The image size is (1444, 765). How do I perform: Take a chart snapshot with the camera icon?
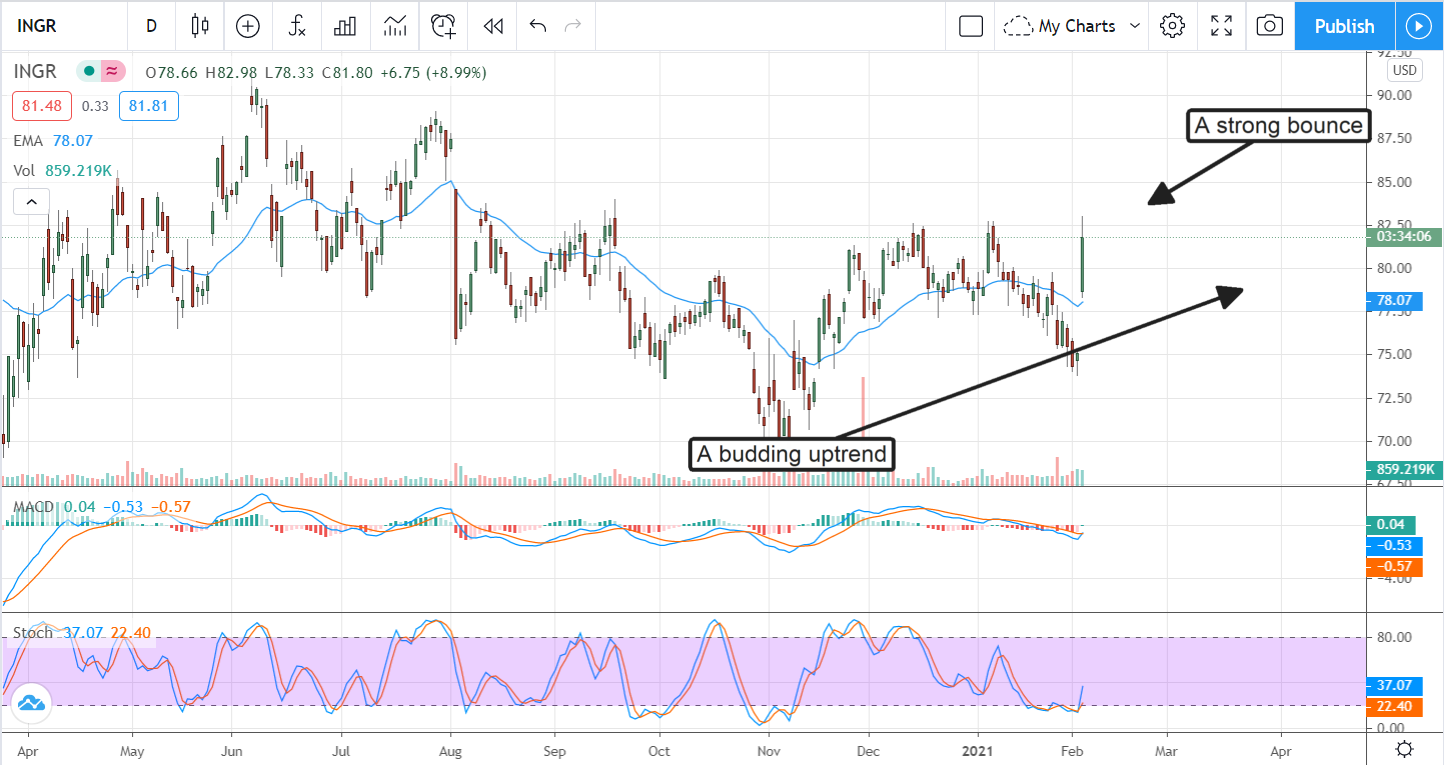(x=1269, y=26)
